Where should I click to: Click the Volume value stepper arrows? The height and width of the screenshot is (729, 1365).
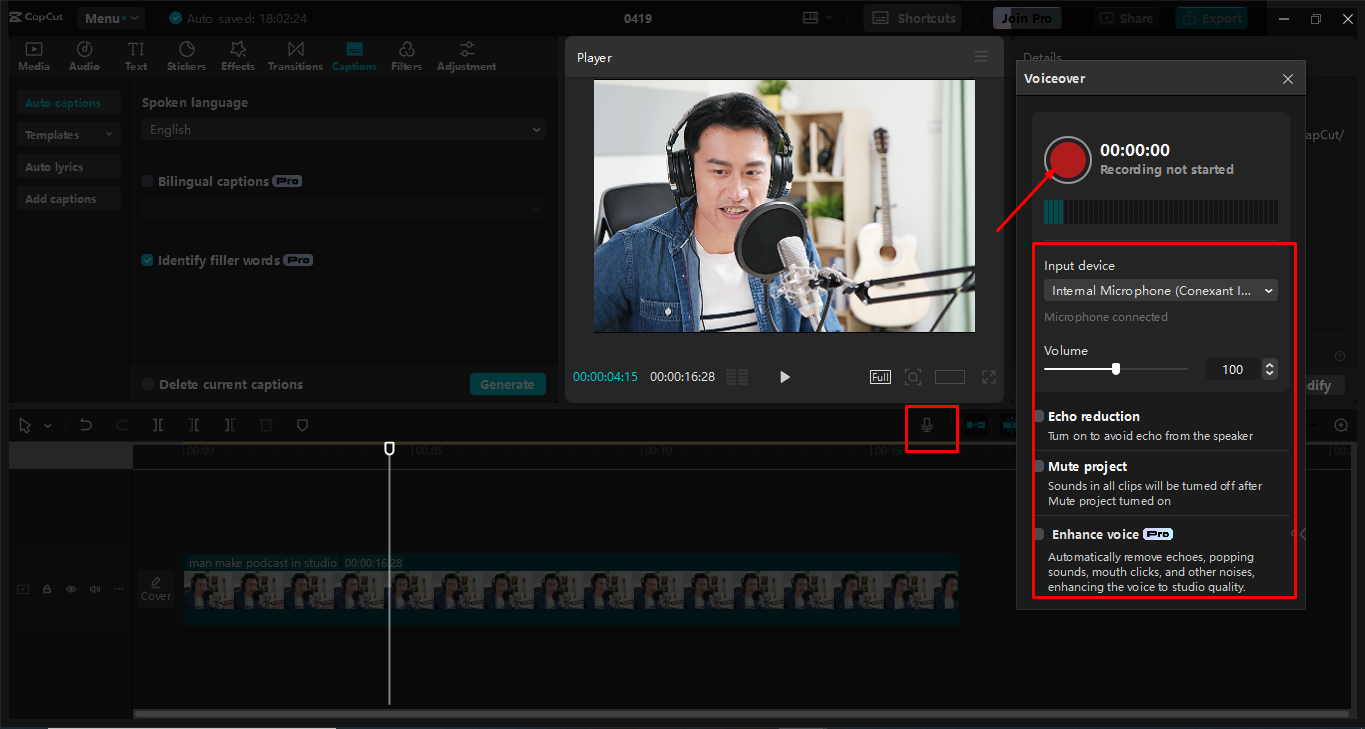1270,369
